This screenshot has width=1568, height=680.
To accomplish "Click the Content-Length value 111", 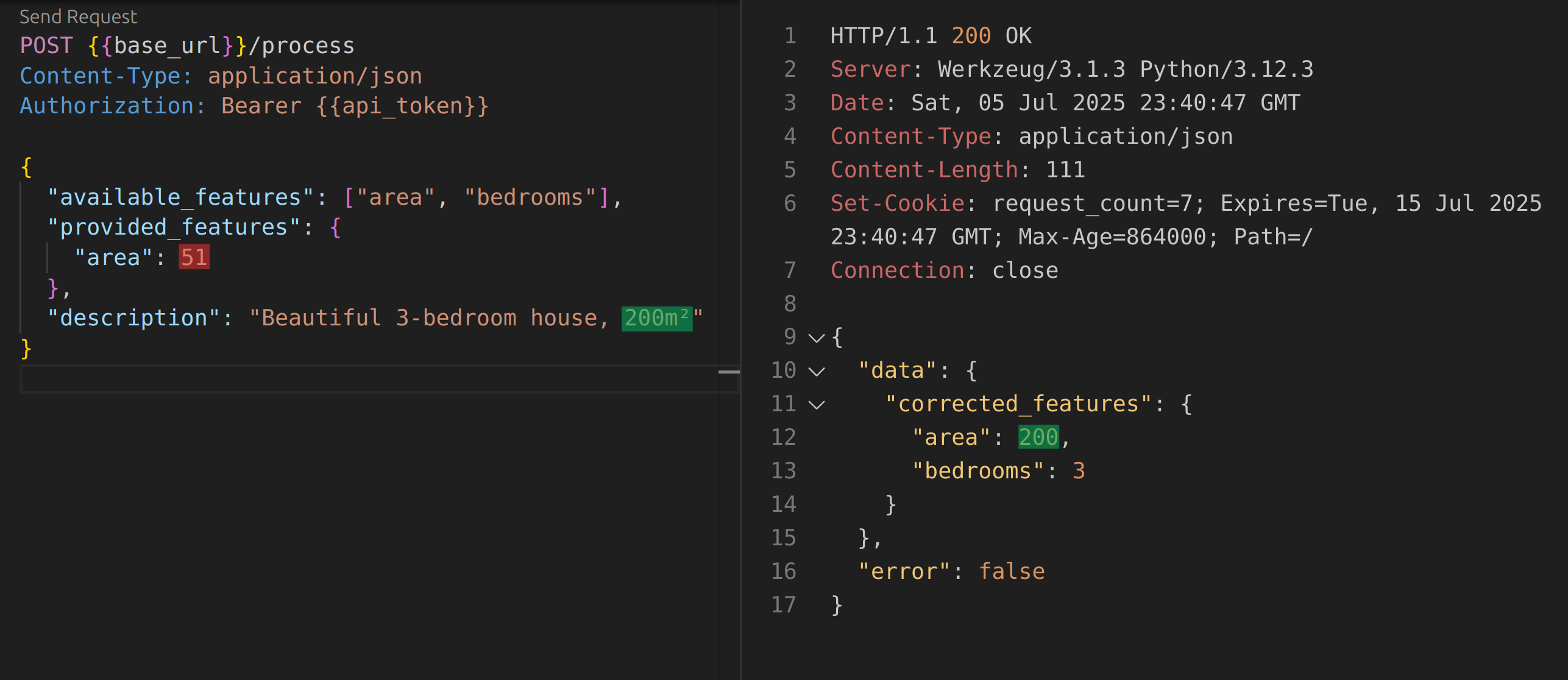I will 1065,170.
